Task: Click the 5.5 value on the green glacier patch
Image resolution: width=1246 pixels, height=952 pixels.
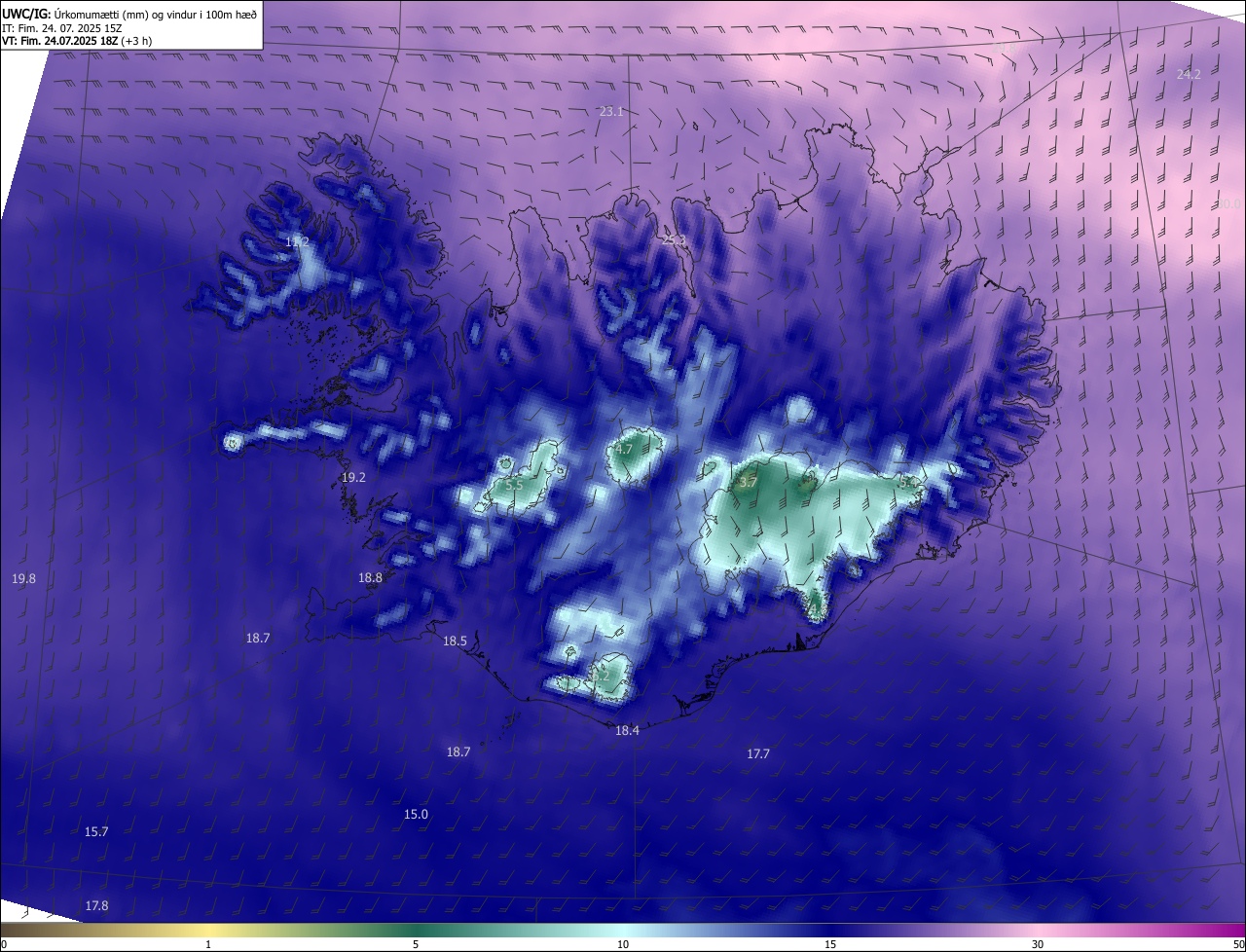Action: pos(514,484)
